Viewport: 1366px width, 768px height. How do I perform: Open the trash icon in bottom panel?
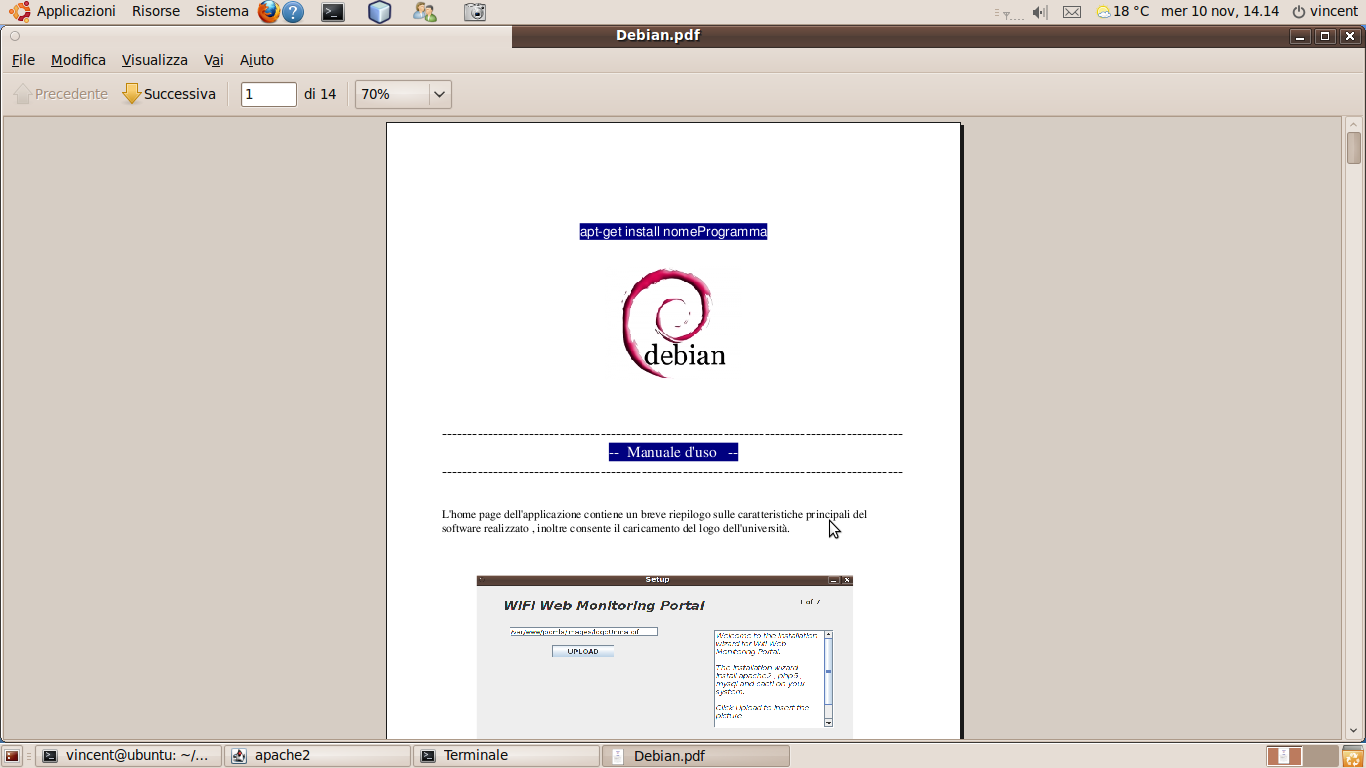coord(1352,756)
